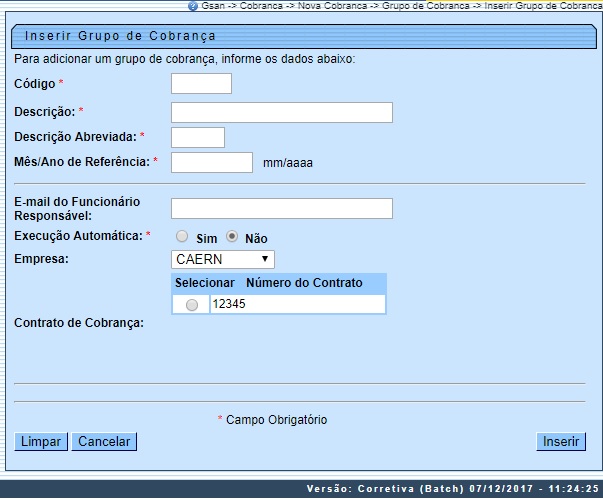Select the Sim radio for Execução Automática
The height and width of the screenshot is (499, 603).
tap(182, 237)
